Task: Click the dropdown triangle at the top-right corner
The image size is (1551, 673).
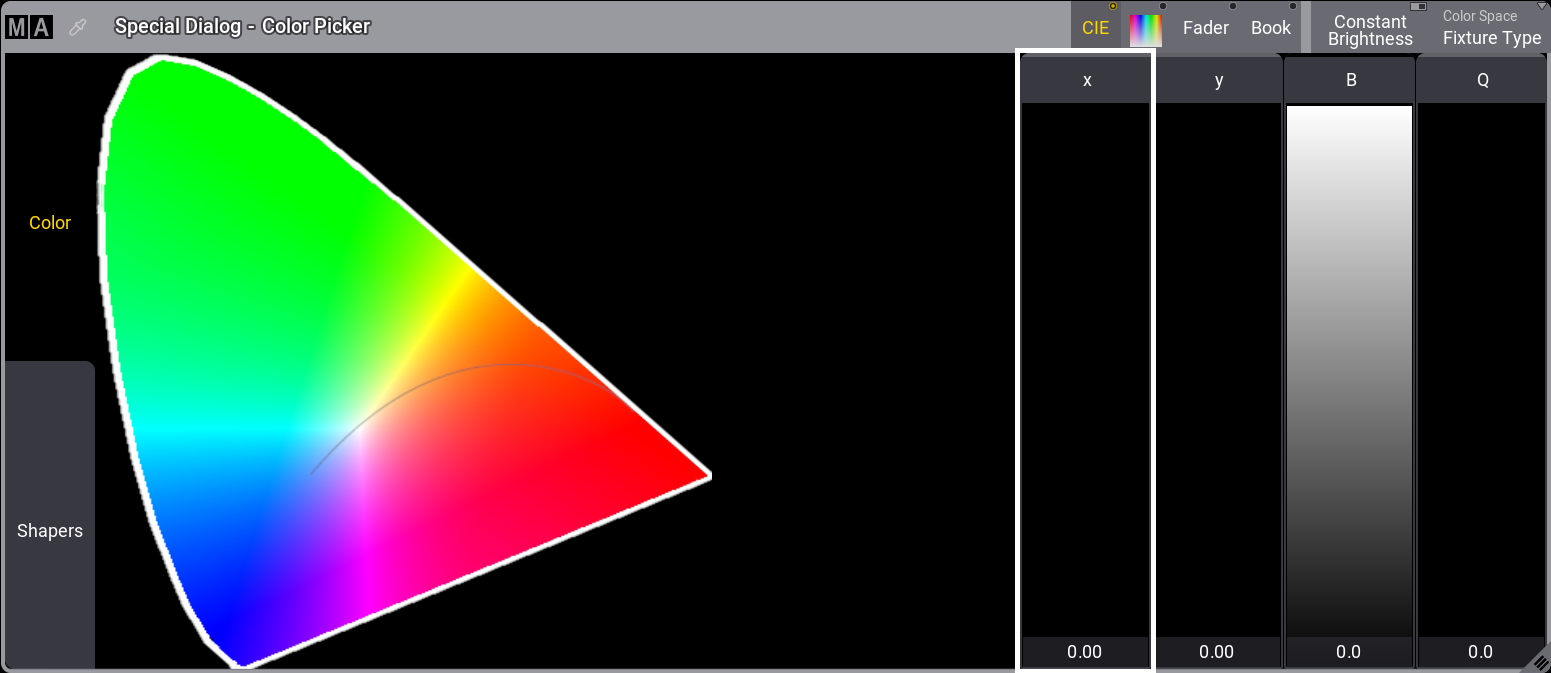Action: [x=1540, y=5]
